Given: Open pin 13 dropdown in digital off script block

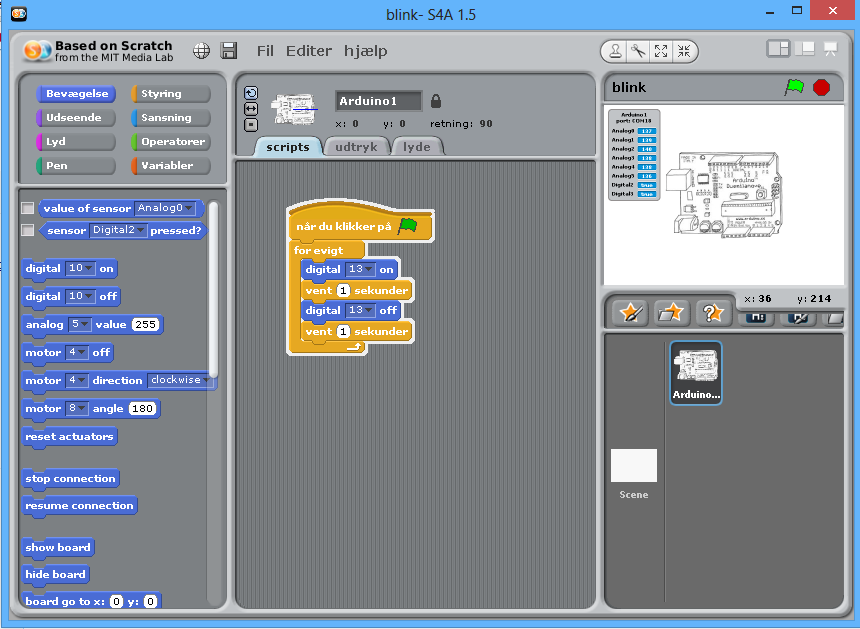Looking at the screenshot, I should (360, 310).
